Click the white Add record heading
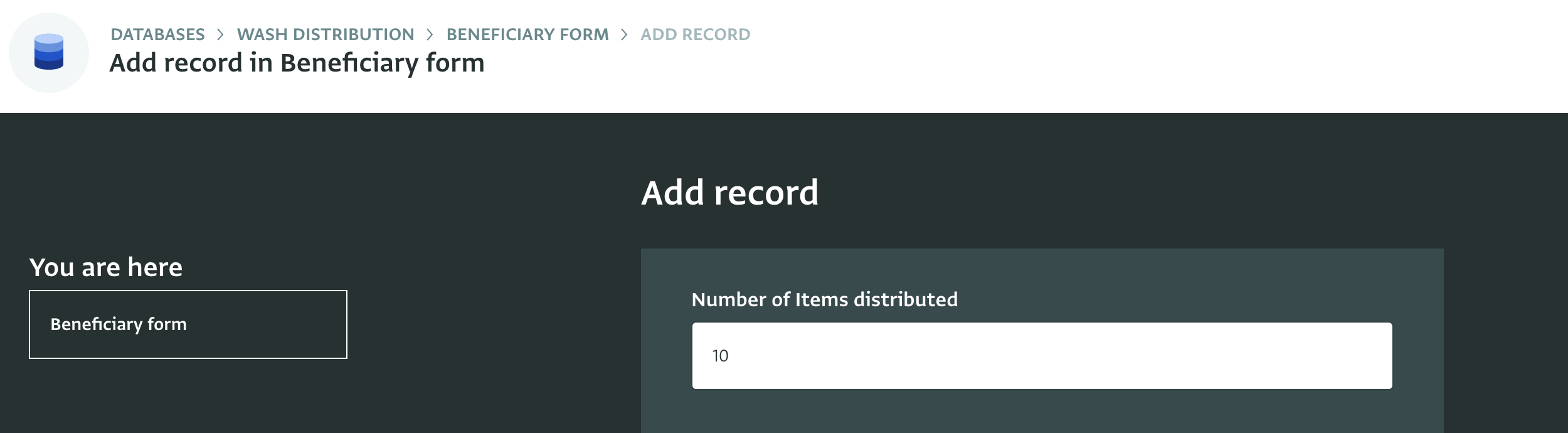1568x433 pixels. click(x=729, y=192)
